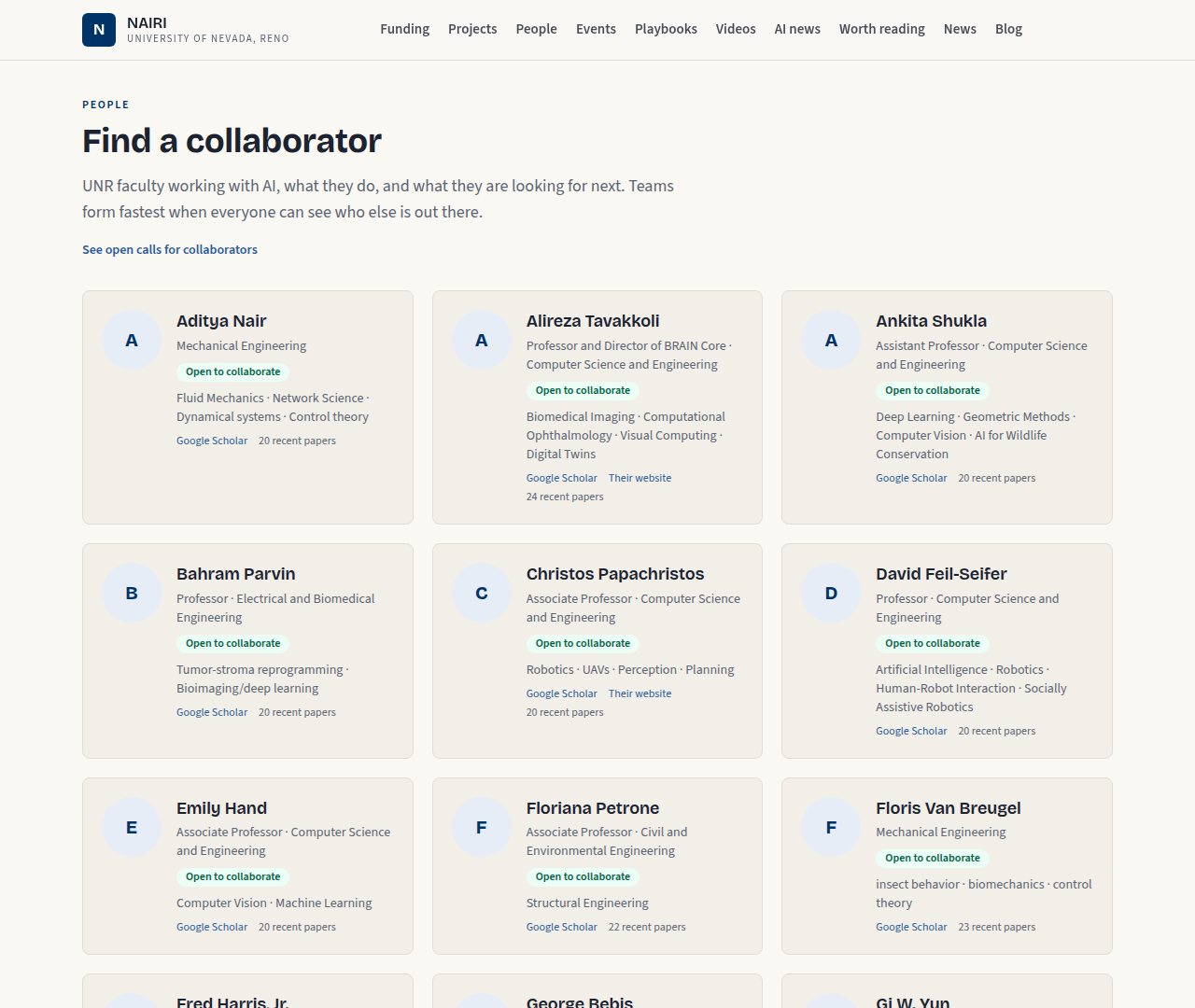Open David Feil-Seifer's Google Scholar link
Image resolution: width=1195 pixels, height=1008 pixels.
point(911,731)
